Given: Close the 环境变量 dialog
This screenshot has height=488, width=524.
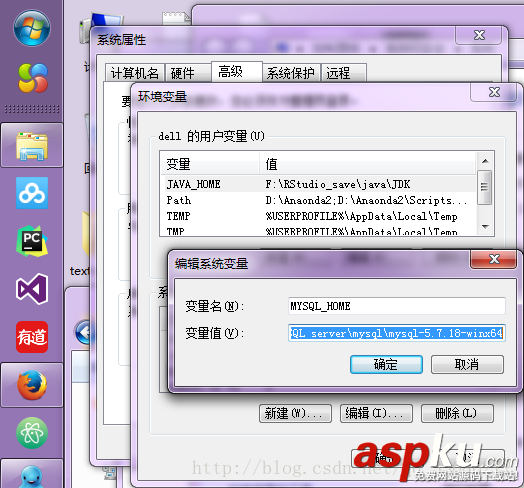Looking at the screenshot, I should click(x=494, y=92).
